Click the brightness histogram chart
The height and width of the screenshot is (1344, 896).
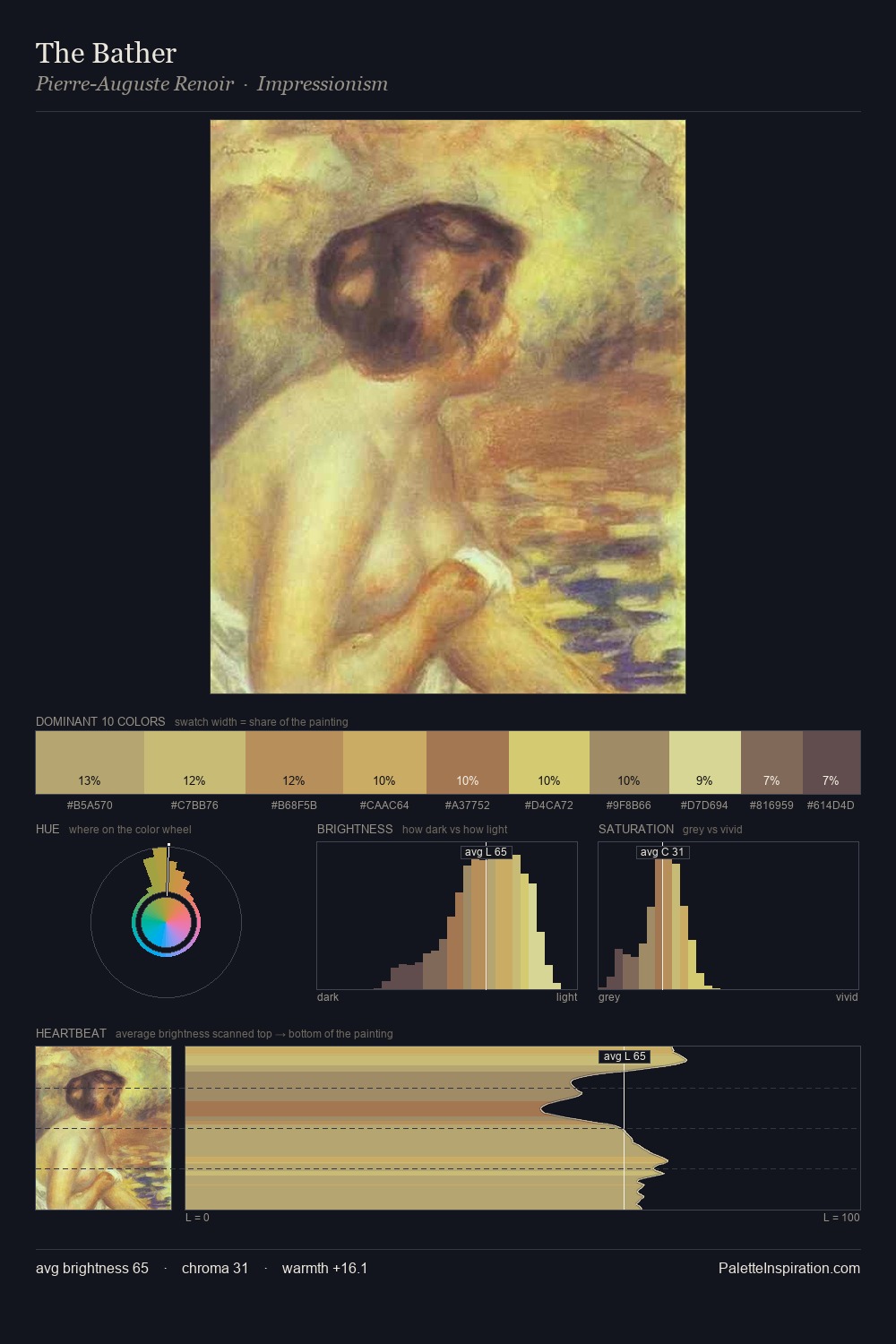447,916
